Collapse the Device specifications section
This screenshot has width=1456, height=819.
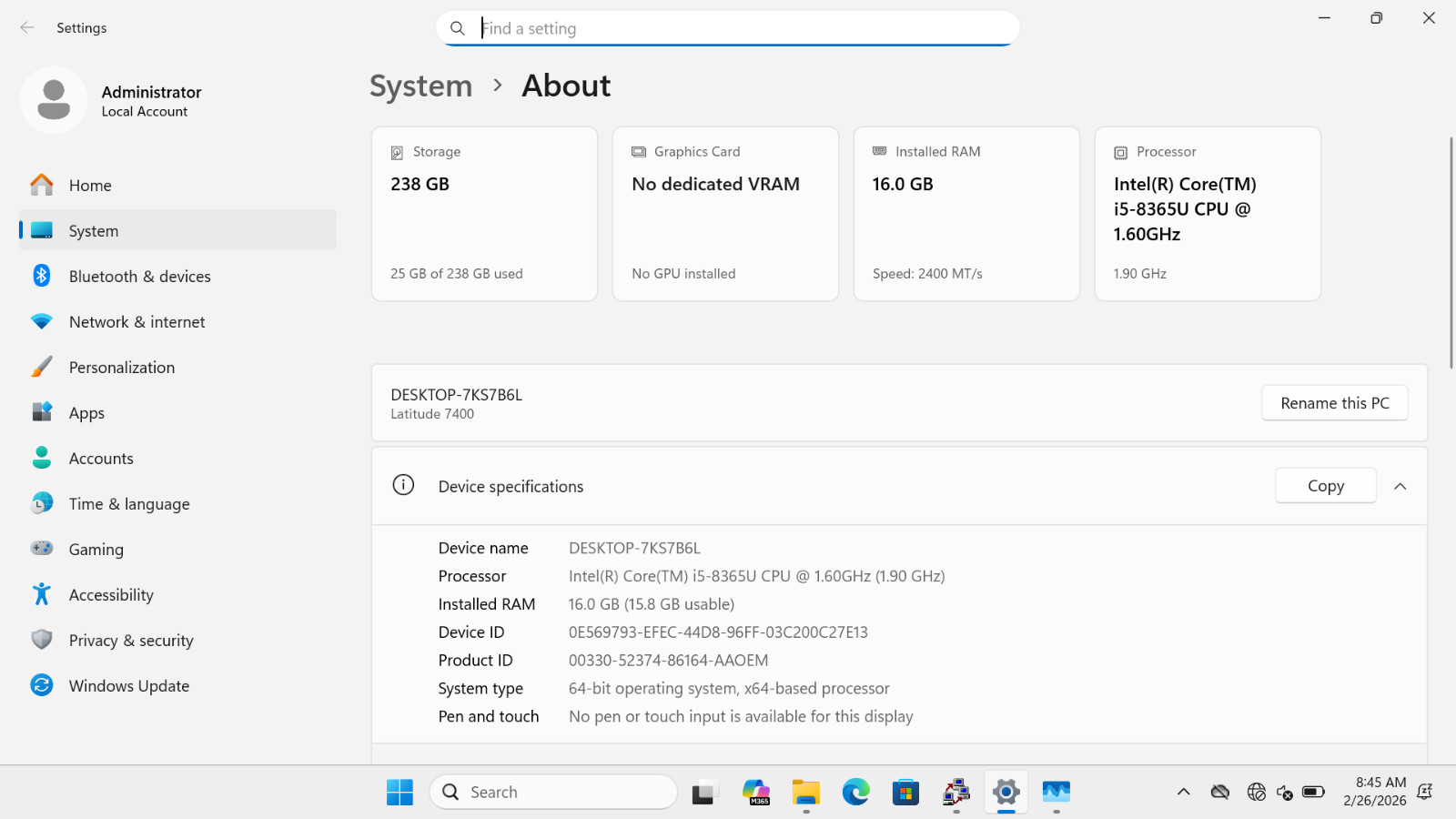click(1400, 486)
